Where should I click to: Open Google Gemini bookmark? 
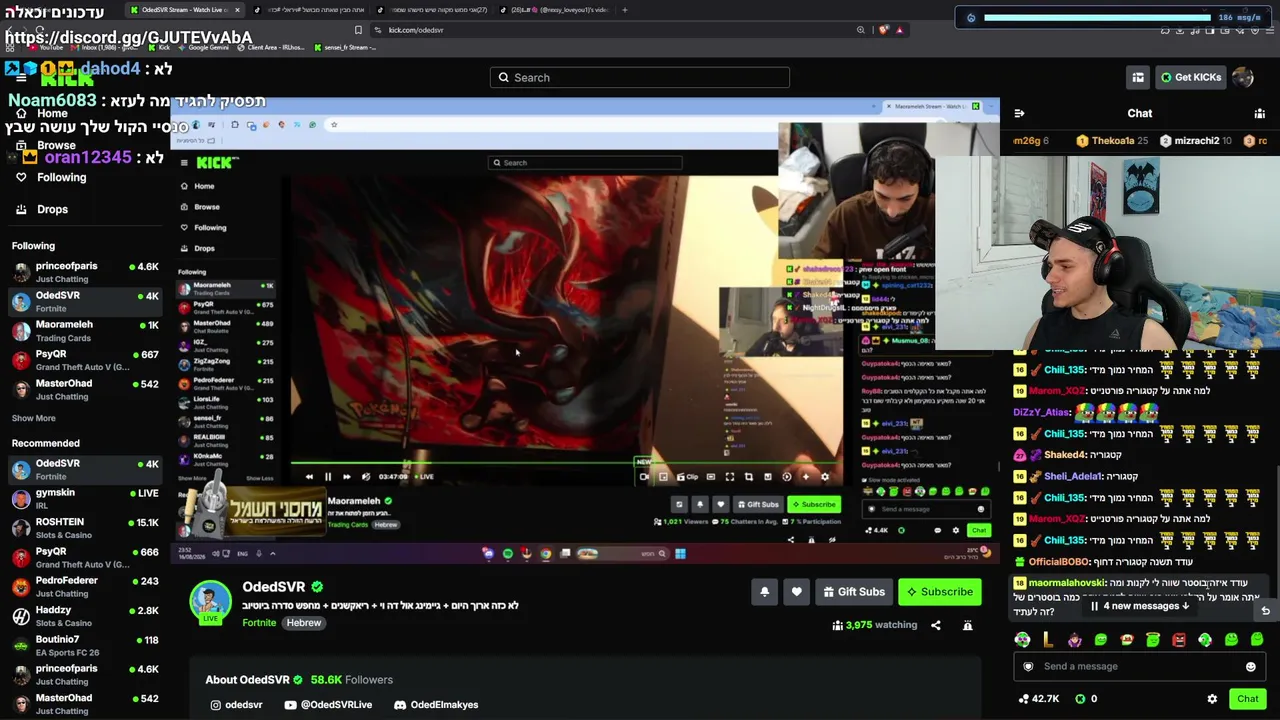(x=204, y=47)
